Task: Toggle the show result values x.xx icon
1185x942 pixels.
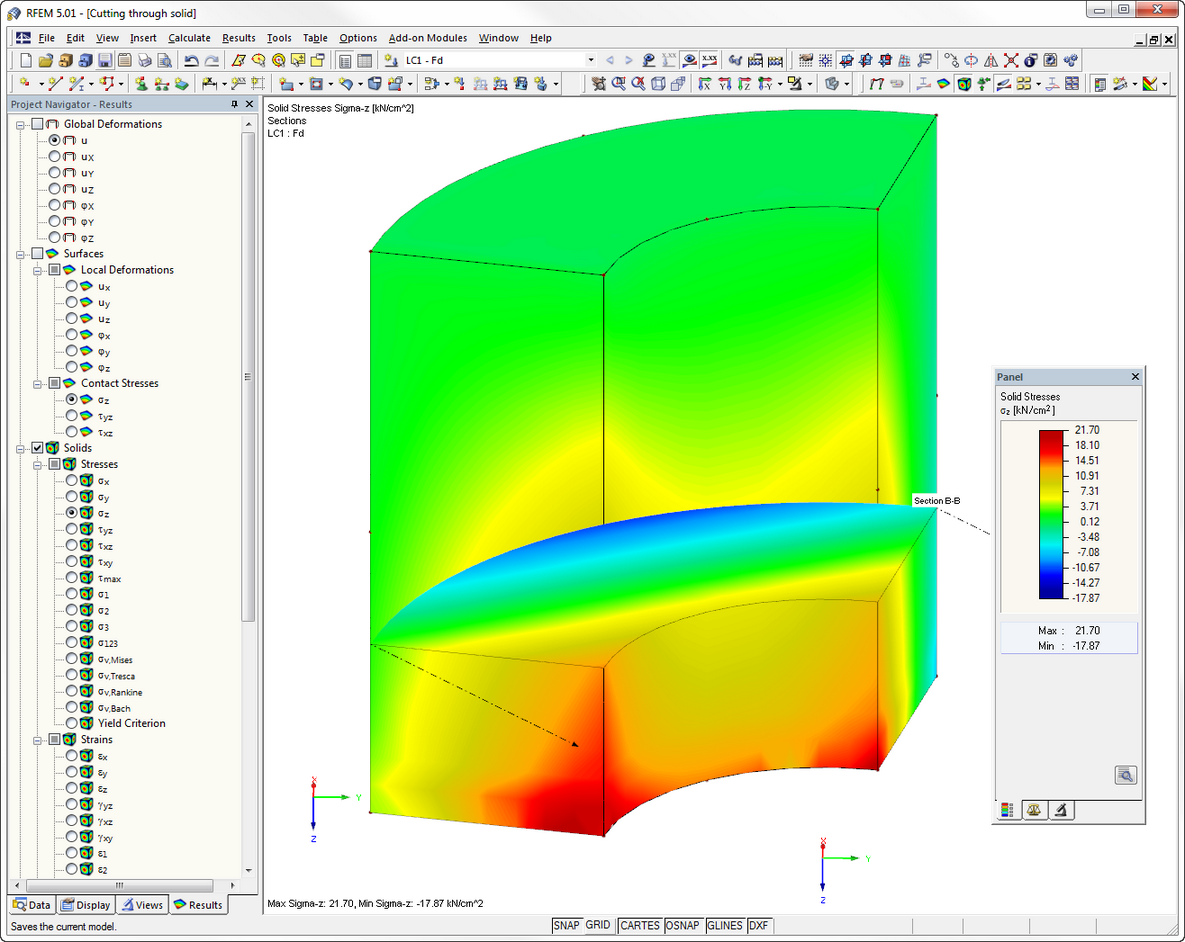Action: pos(709,60)
